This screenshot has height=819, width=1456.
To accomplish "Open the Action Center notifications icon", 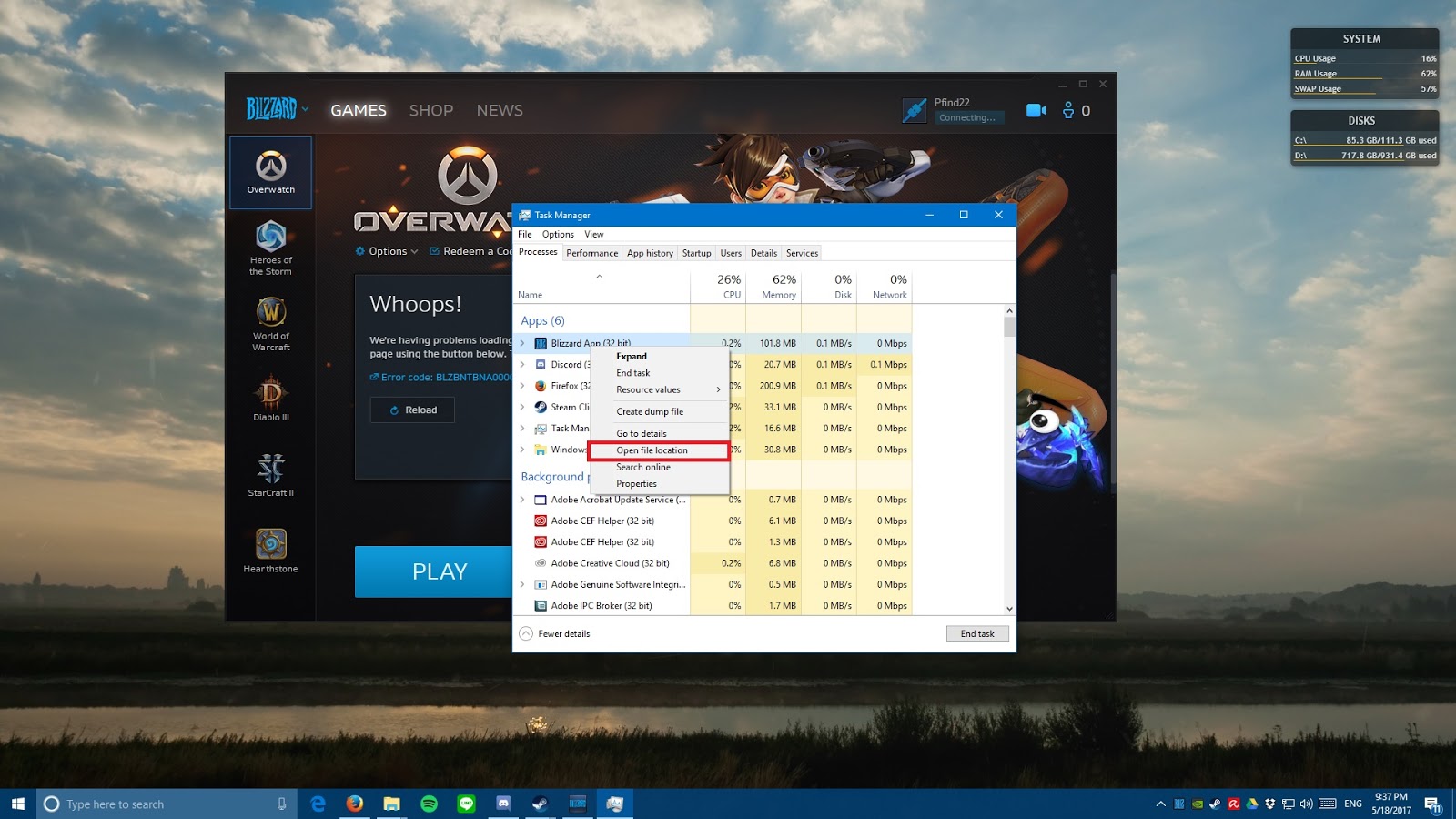I will tap(1432, 804).
